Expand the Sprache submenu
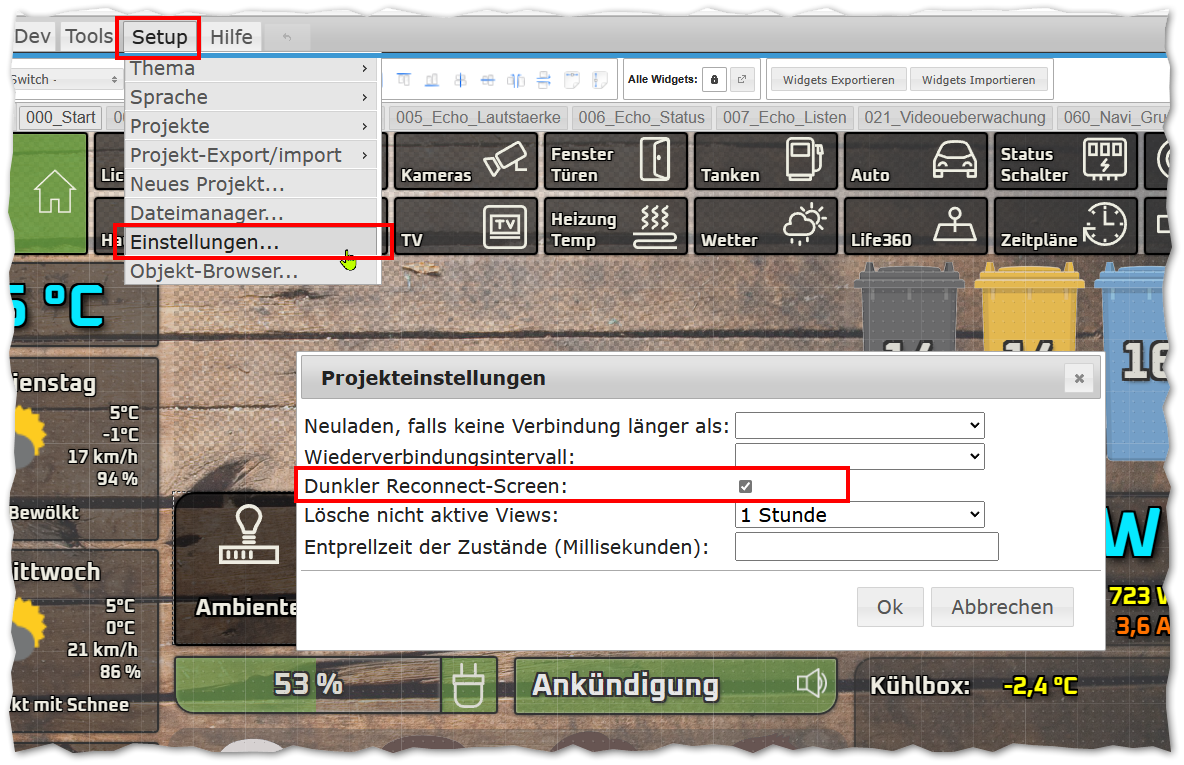This screenshot has height=765, width=1184. tap(252, 97)
